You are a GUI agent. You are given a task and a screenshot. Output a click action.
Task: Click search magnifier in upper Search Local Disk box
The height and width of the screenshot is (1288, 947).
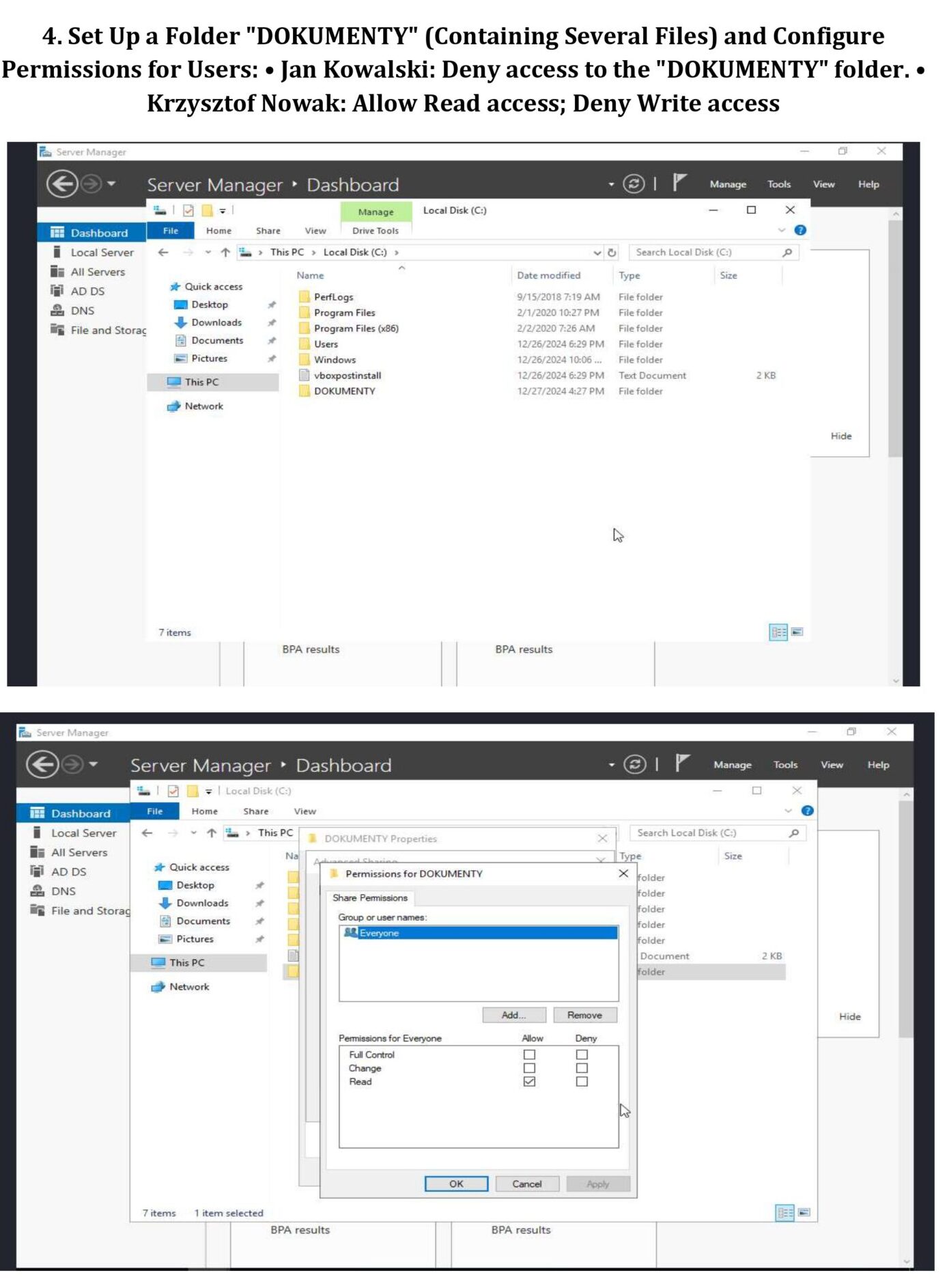pyautogui.click(x=787, y=253)
